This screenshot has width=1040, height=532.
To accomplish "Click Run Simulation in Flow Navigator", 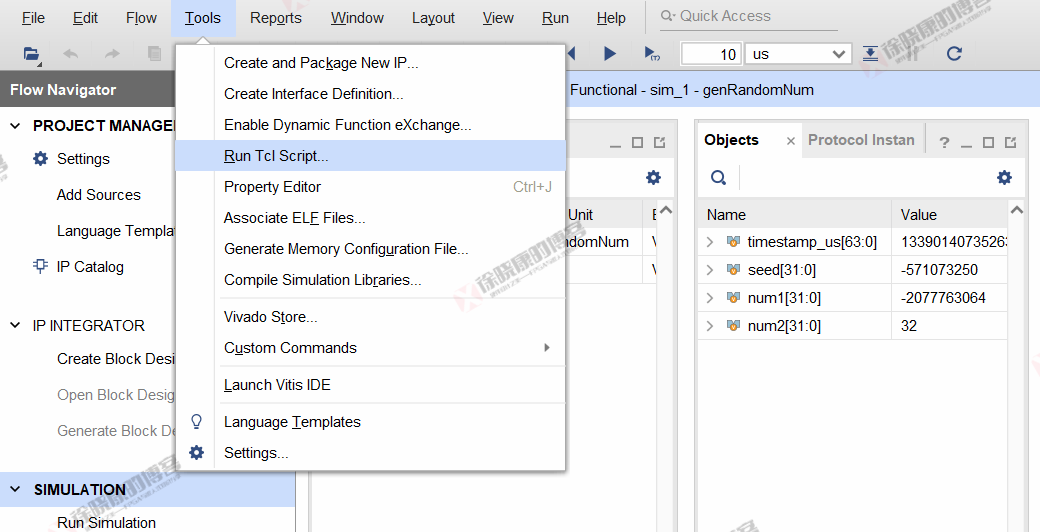I will [106, 522].
